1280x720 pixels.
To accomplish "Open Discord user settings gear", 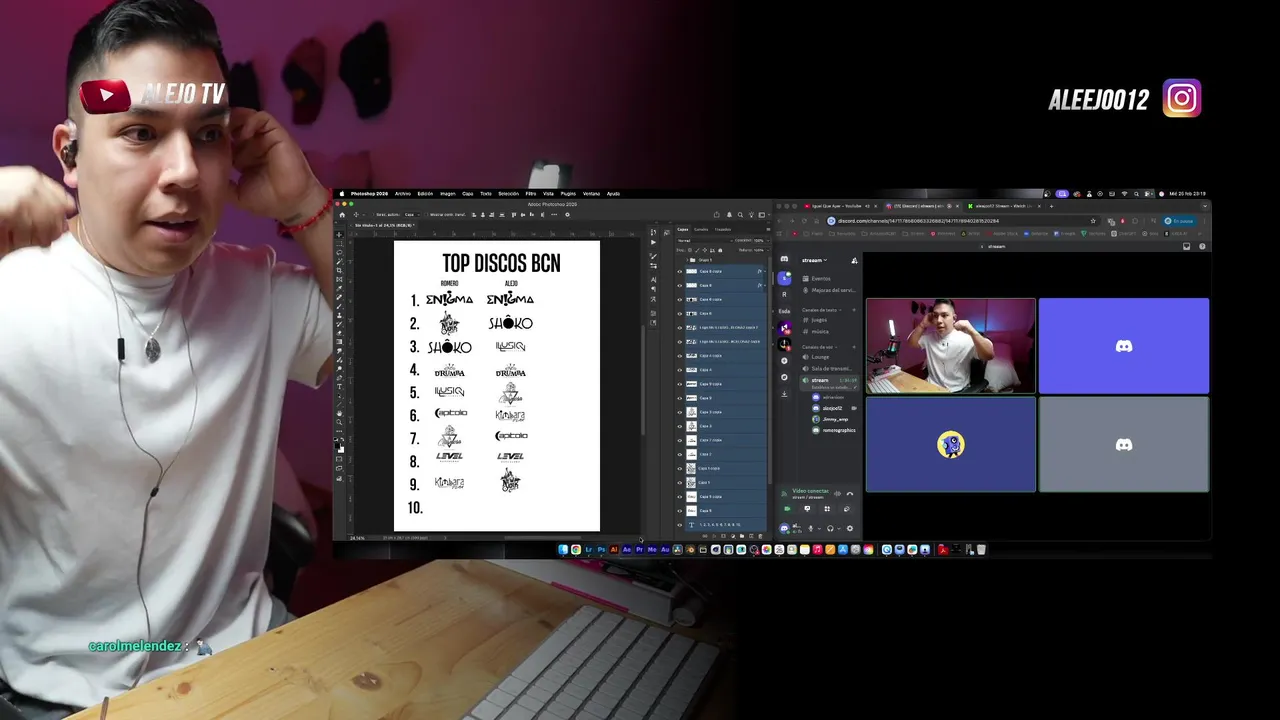I will (850, 528).
